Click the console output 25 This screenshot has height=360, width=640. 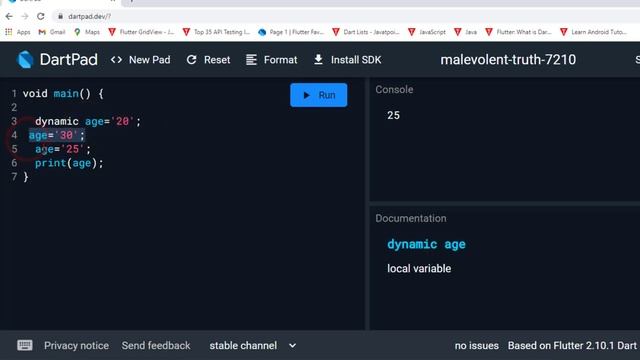click(393, 116)
